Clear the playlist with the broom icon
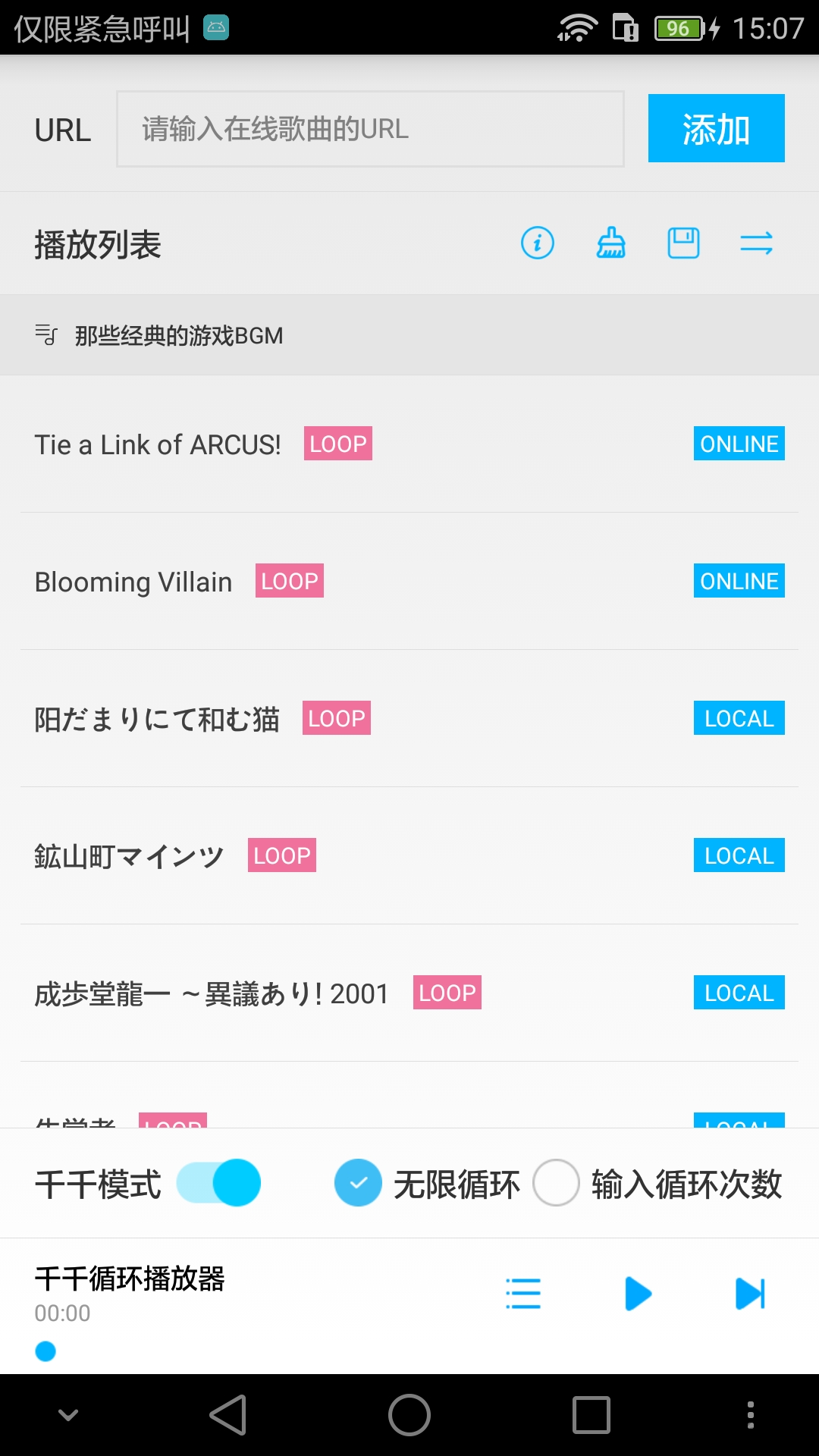The height and width of the screenshot is (1456, 819). (x=610, y=243)
